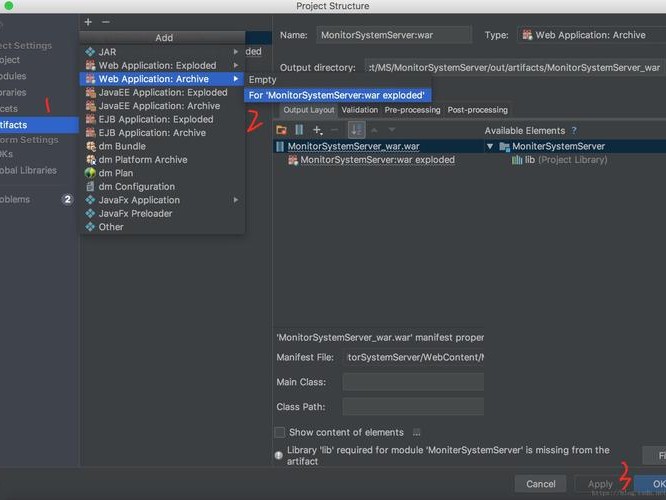Viewport: 666px width, 500px height.
Task: Click the green window zoom button
Action: click(8, 6)
